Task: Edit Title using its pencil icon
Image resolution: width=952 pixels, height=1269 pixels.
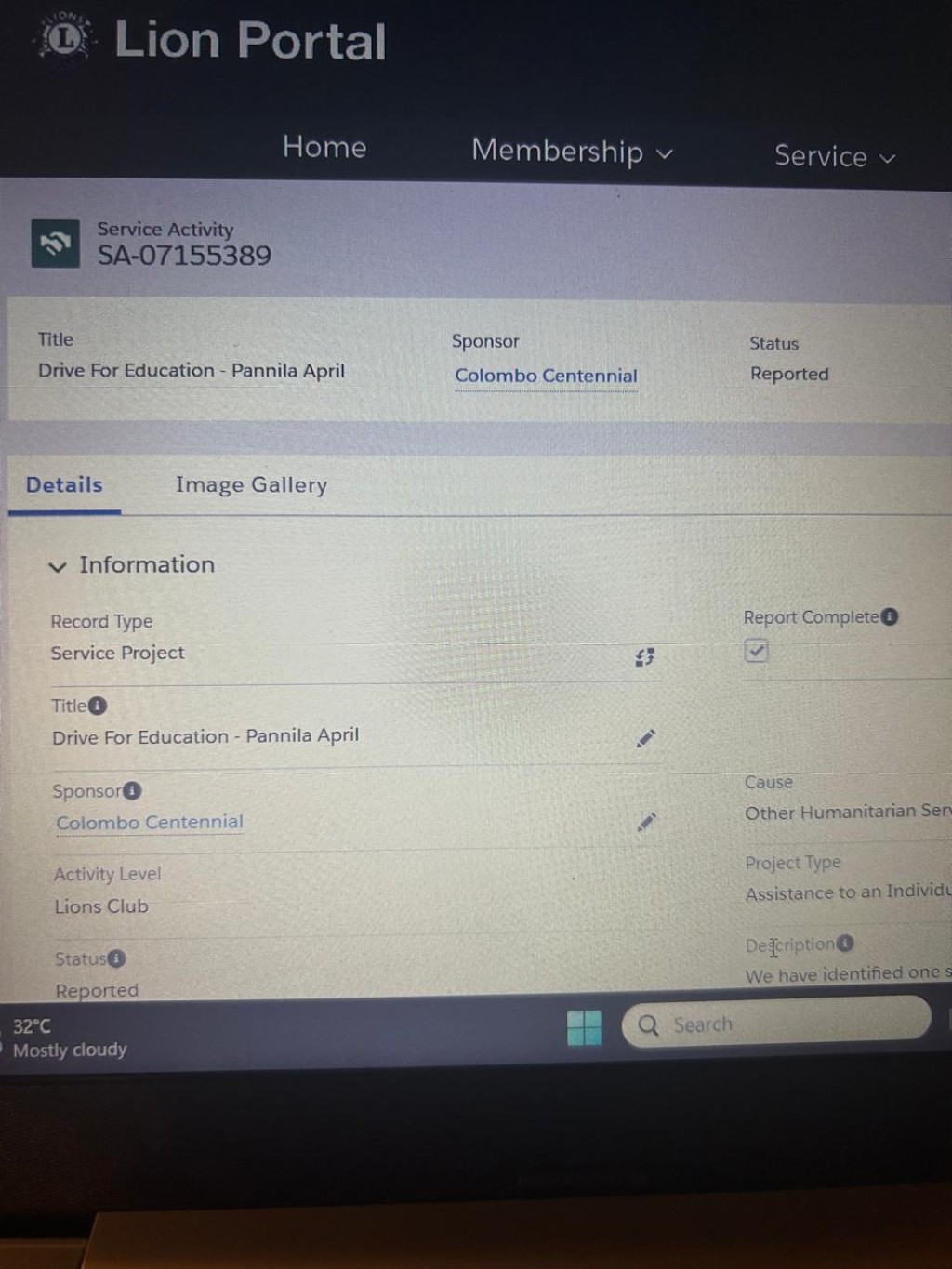Action: coord(646,738)
